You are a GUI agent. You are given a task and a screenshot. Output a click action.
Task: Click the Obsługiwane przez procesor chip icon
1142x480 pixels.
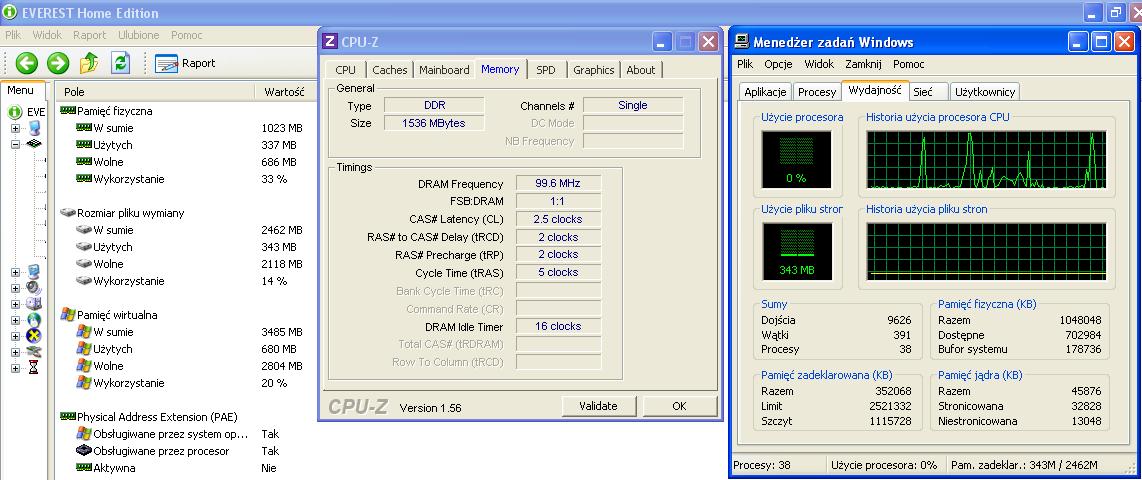coord(84,451)
